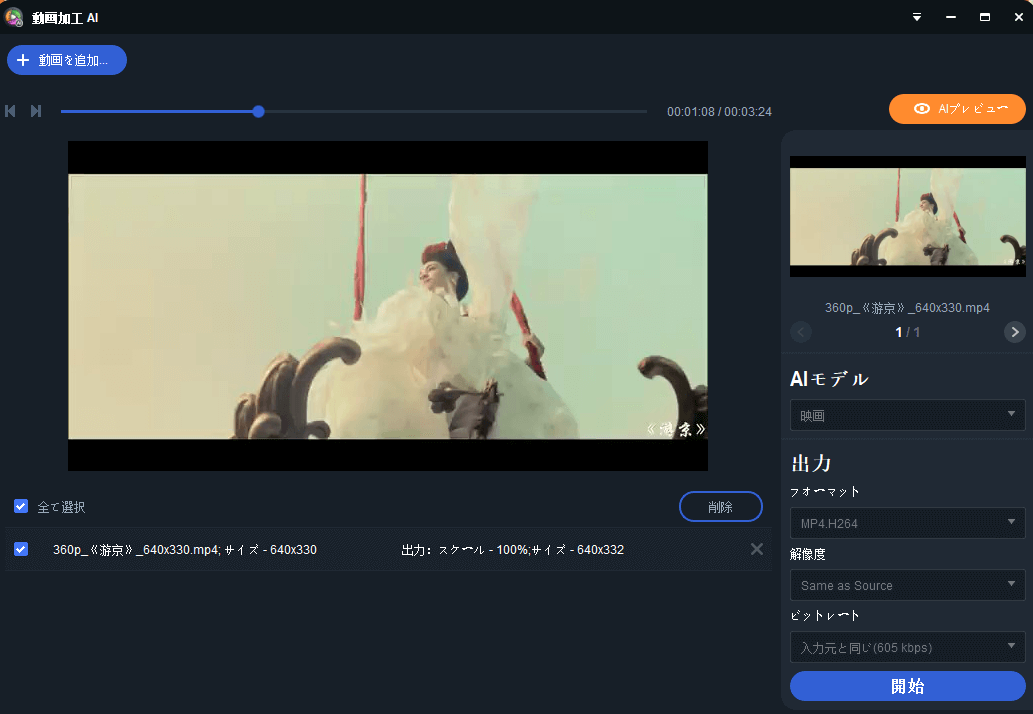Click the video seek slider handle
Screen dimensions: 1033x714
pos(258,111)
